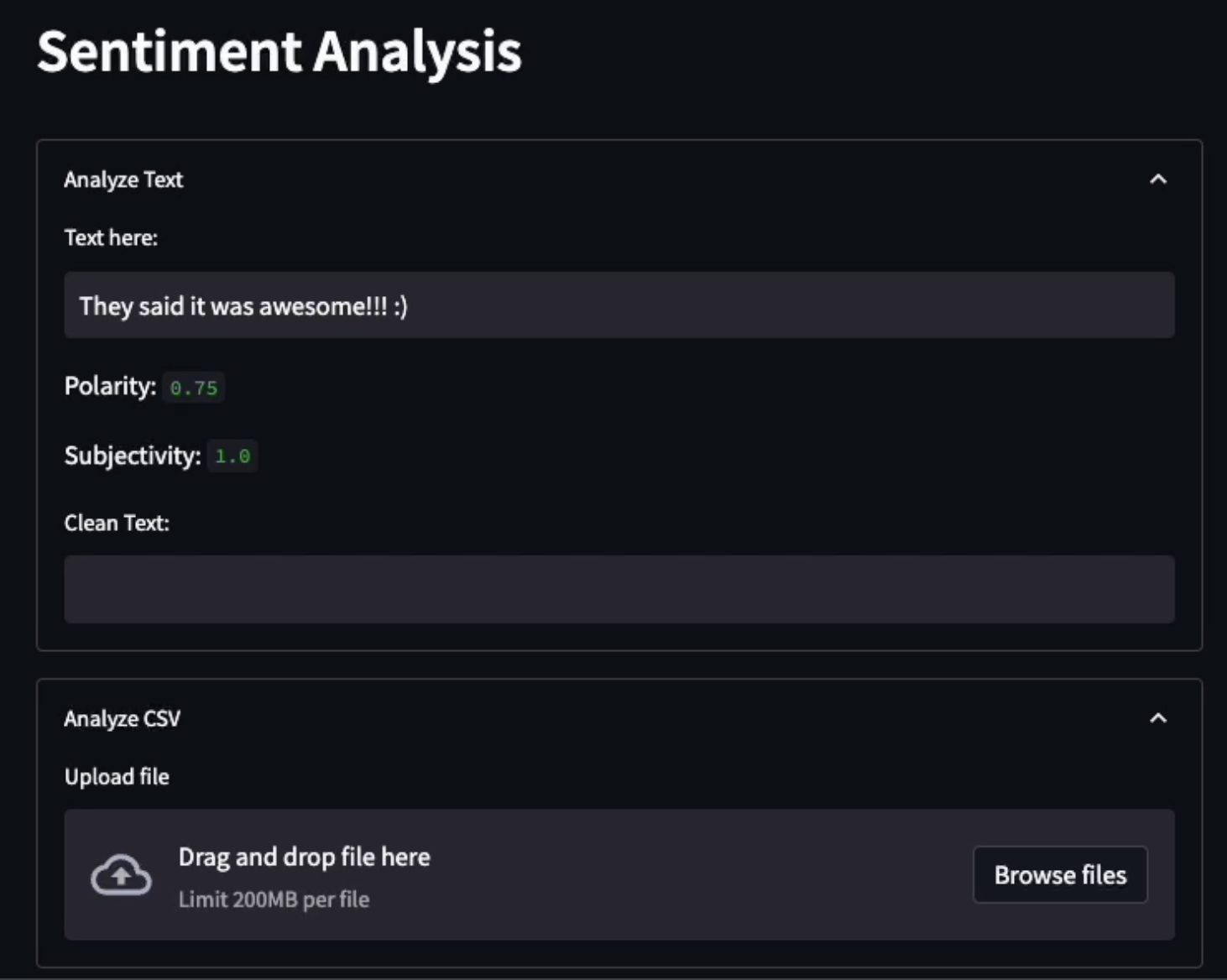The height and width of the screenshot is (980, 1227).
Task: Click the 'Upload file' label
Action: [117, 777]
